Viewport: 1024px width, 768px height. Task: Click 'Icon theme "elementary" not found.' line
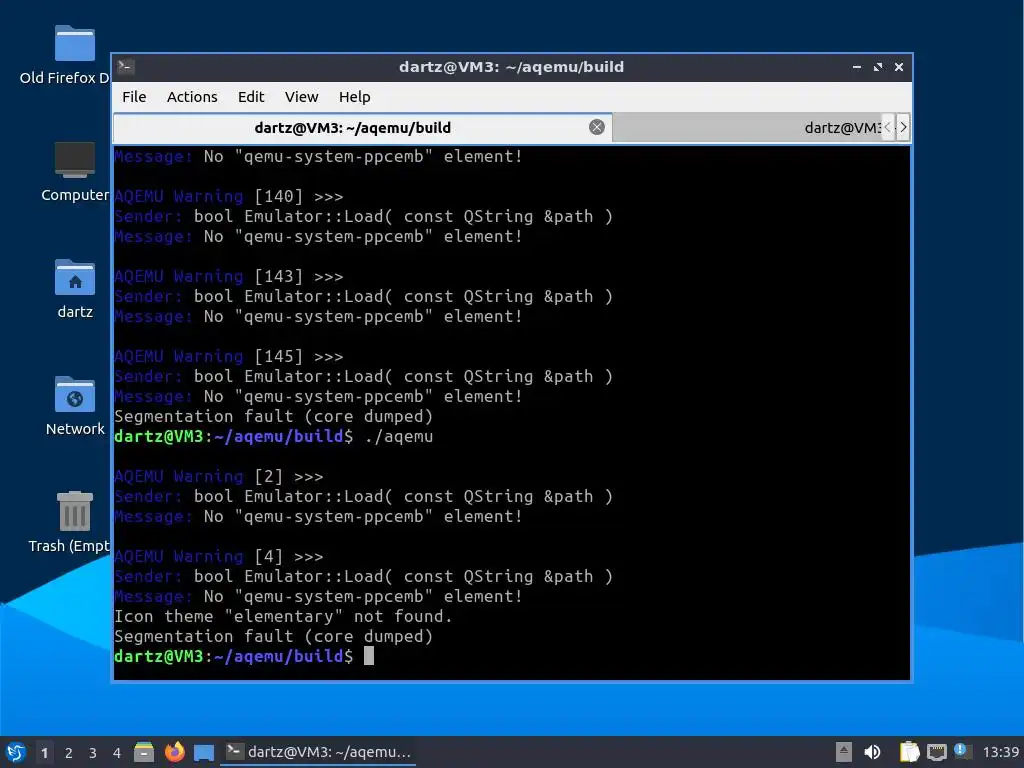(283, 616)
